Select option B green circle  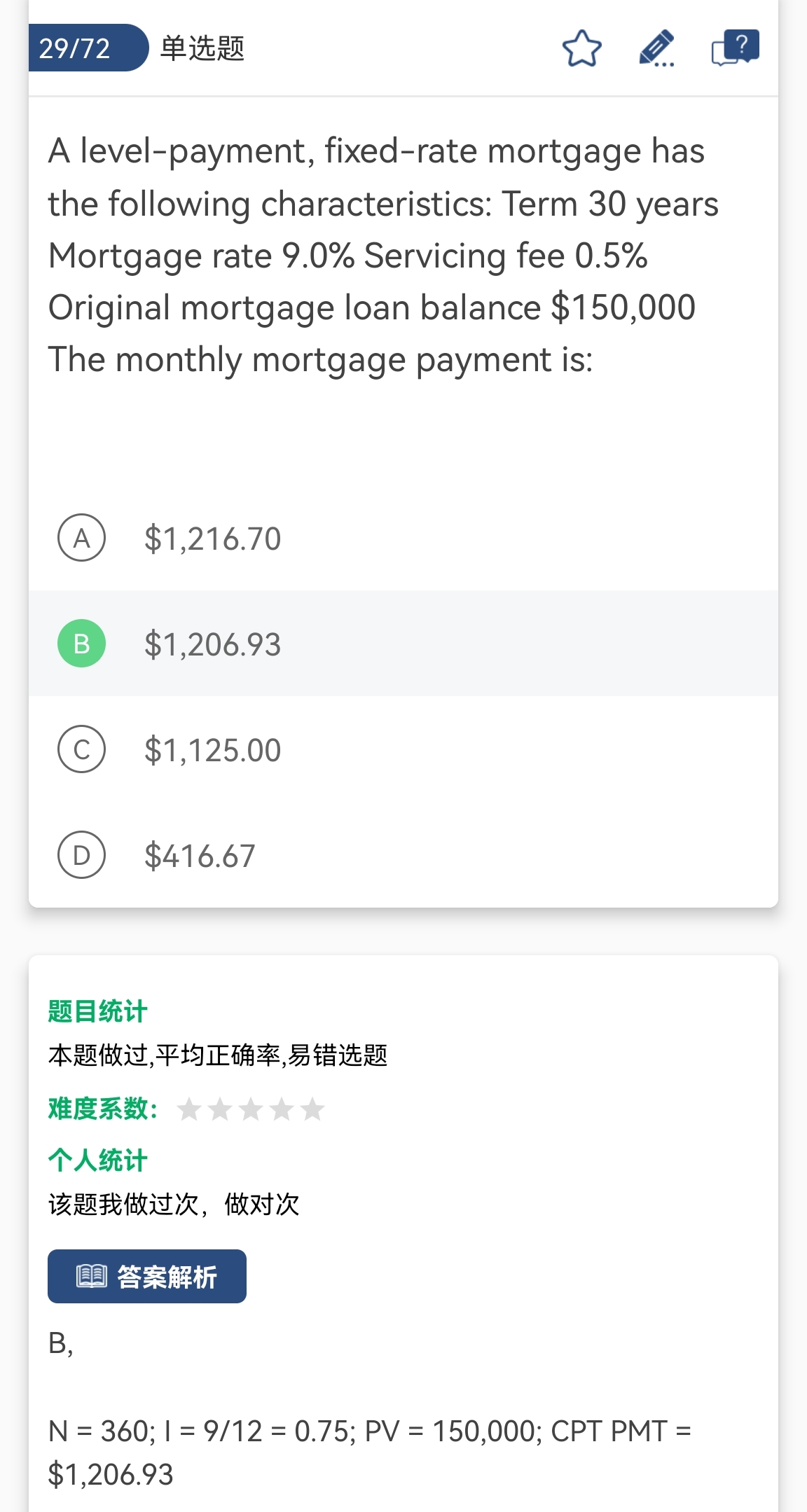click(82, 644)
